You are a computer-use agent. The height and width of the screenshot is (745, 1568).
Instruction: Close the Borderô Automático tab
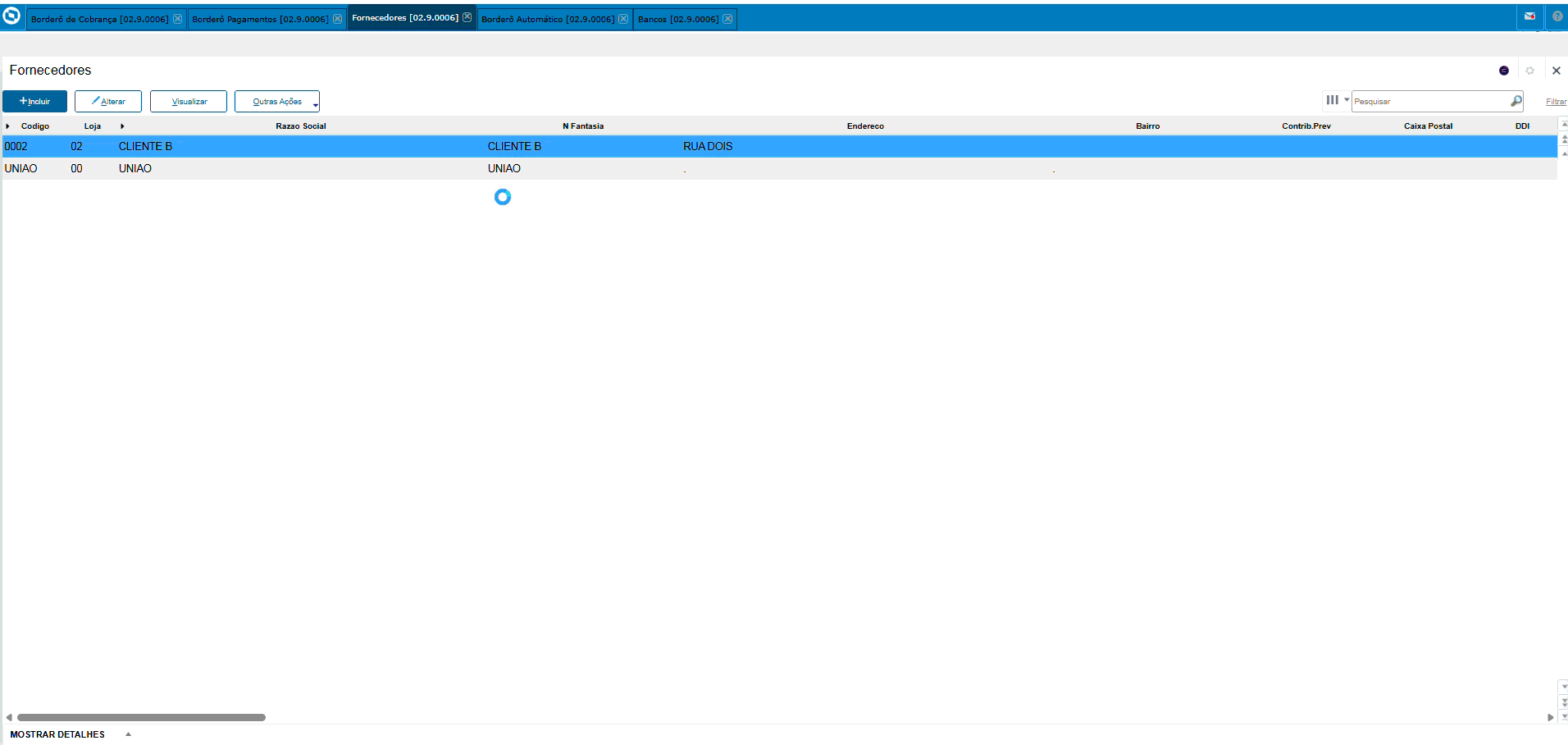(x=624, y=19)
